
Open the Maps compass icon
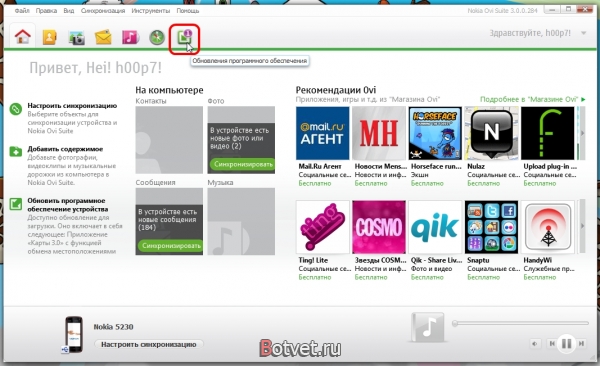(157, 37)
